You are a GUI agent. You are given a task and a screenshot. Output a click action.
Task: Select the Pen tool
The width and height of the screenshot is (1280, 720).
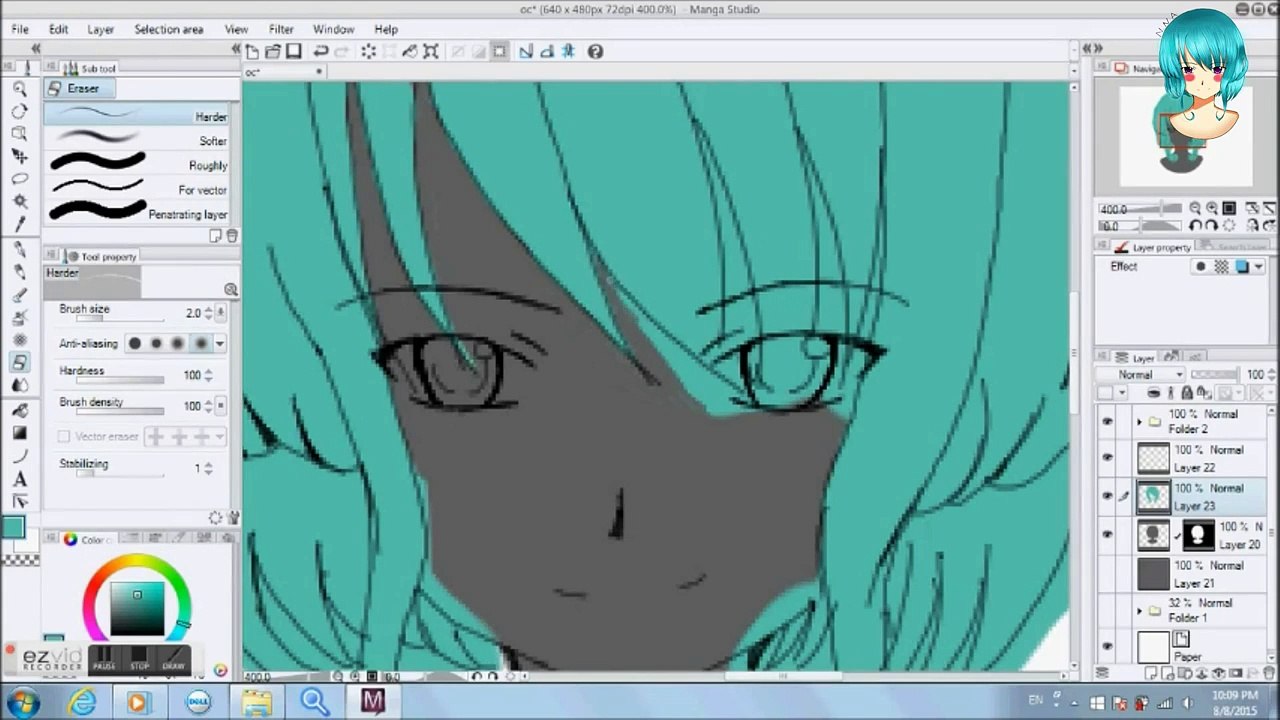pos(19,249)
